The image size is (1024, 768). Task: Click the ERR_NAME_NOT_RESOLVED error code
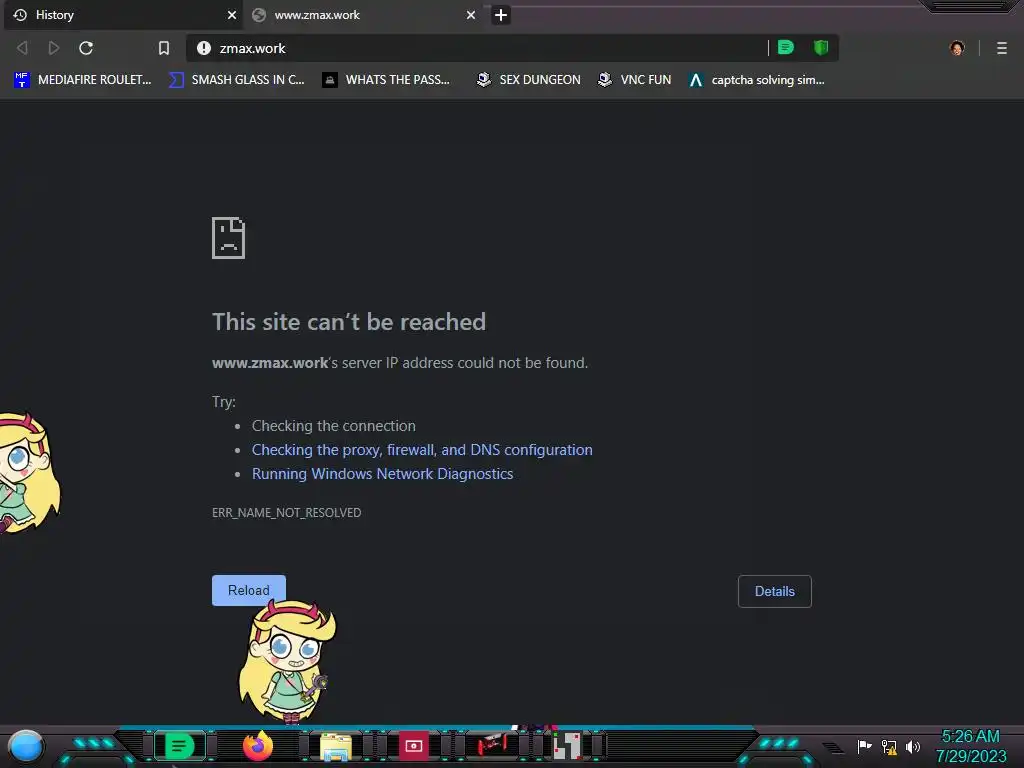point(287,513)
